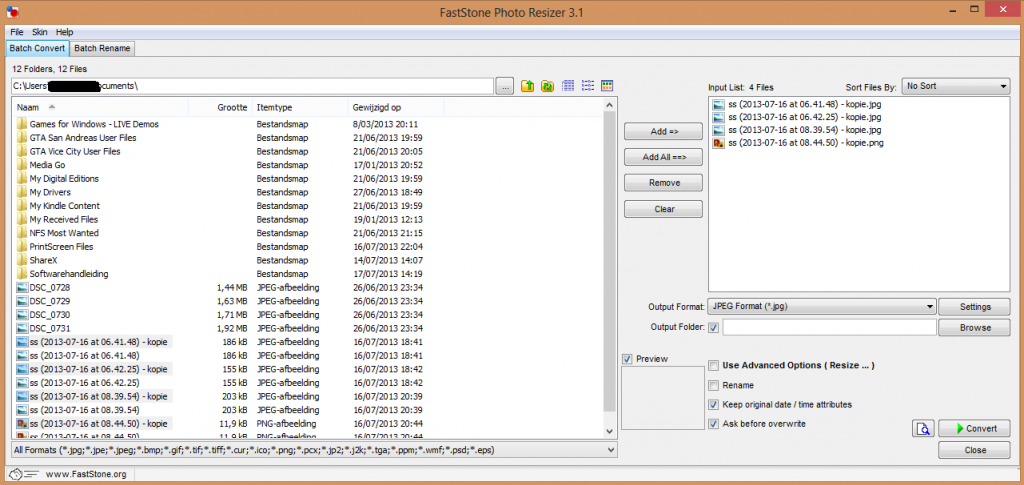
Task: Open the All Formats file filter dropdown
Action: (314, 449)
